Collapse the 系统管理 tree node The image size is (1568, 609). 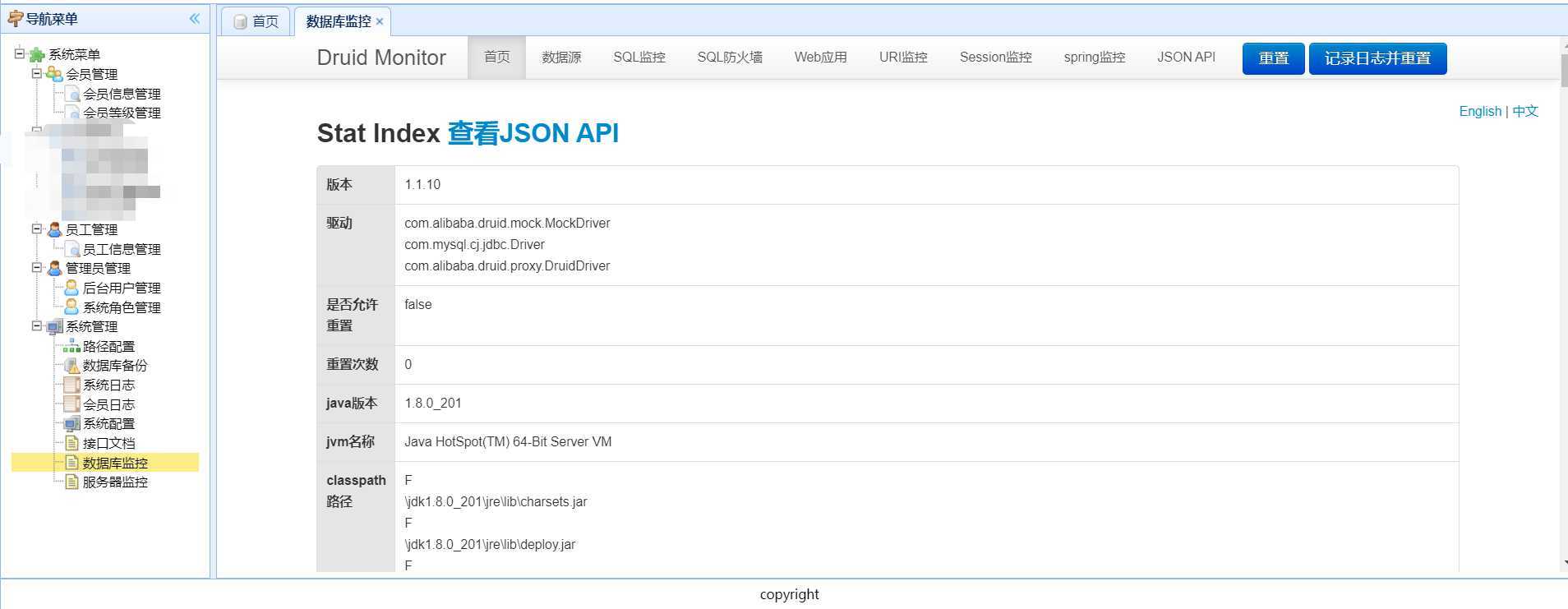click(36, 325)
